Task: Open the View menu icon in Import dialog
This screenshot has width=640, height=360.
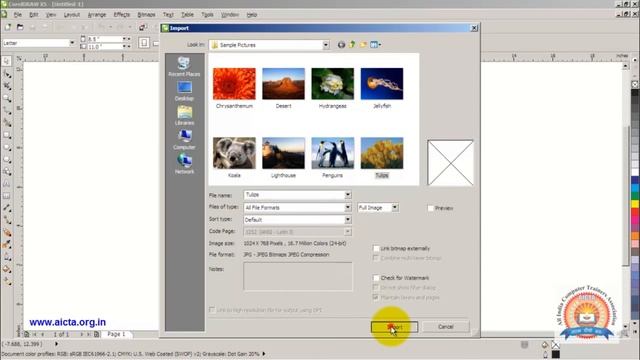Action: pyautogui.click(x=375, y=44)
